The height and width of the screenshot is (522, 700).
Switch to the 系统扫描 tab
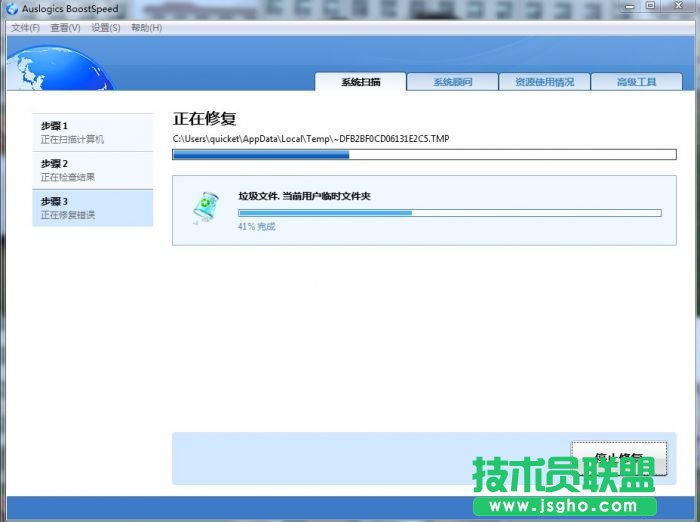[x=360, y=82]
